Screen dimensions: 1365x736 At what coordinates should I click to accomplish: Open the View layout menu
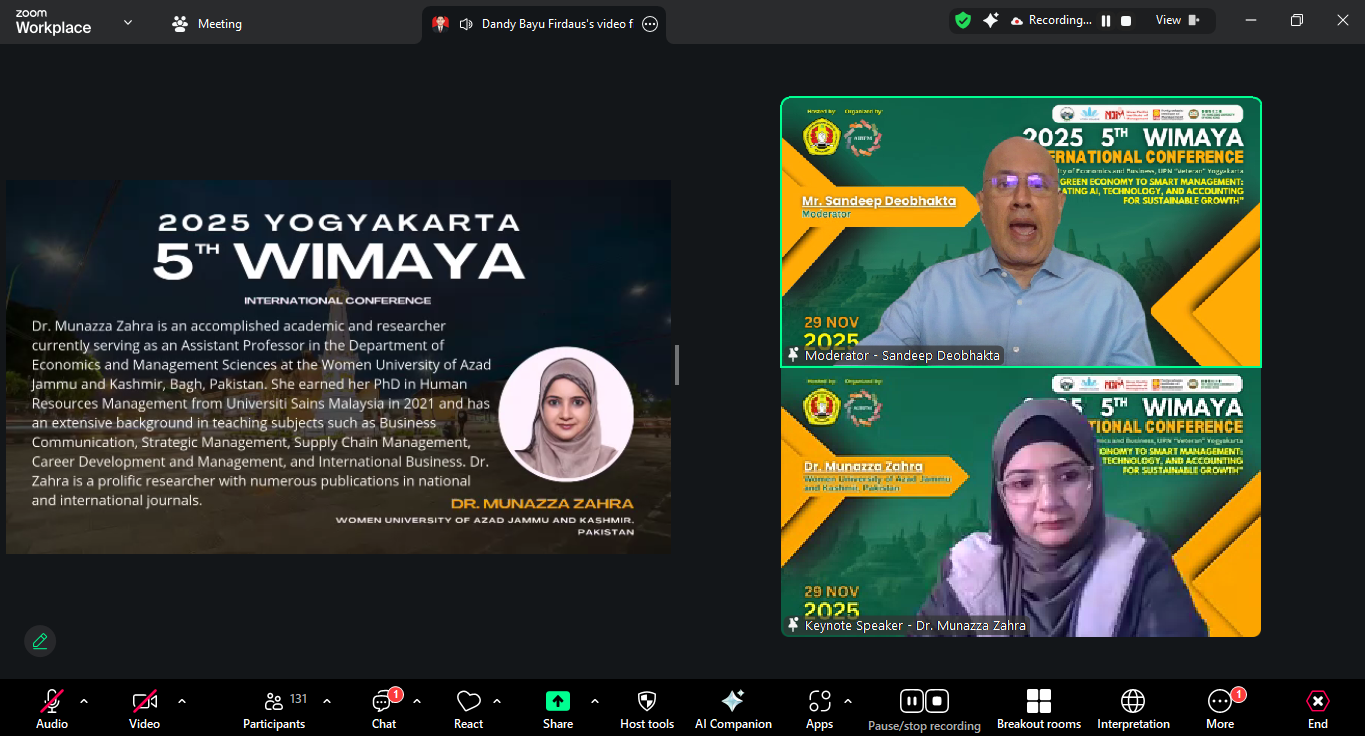(1176, 20)
